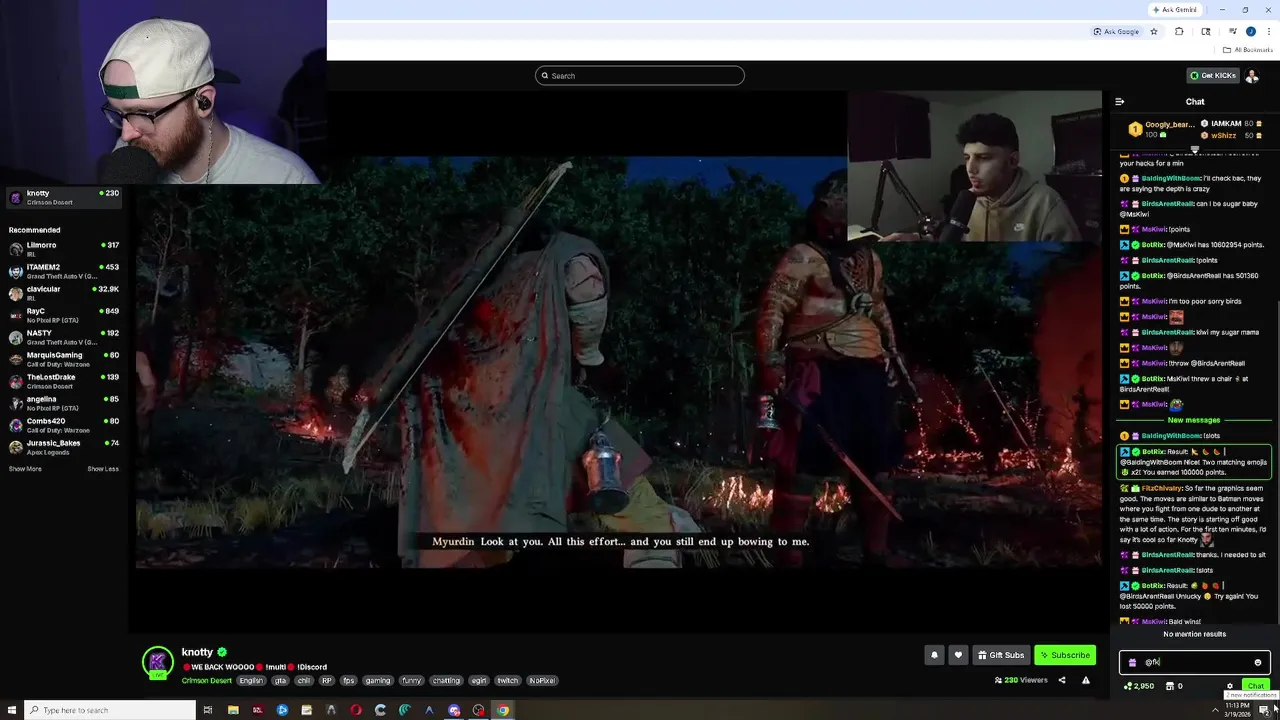The image size is (1280, 720).
Task: Open NASTY's recommended channel
Action: coord(64,337)
